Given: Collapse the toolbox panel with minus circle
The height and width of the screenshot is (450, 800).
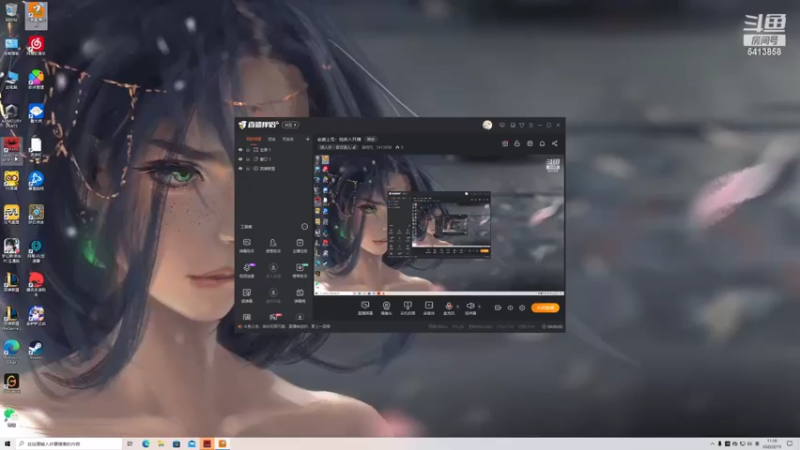Looking at the screenshot, I should 305,227.
